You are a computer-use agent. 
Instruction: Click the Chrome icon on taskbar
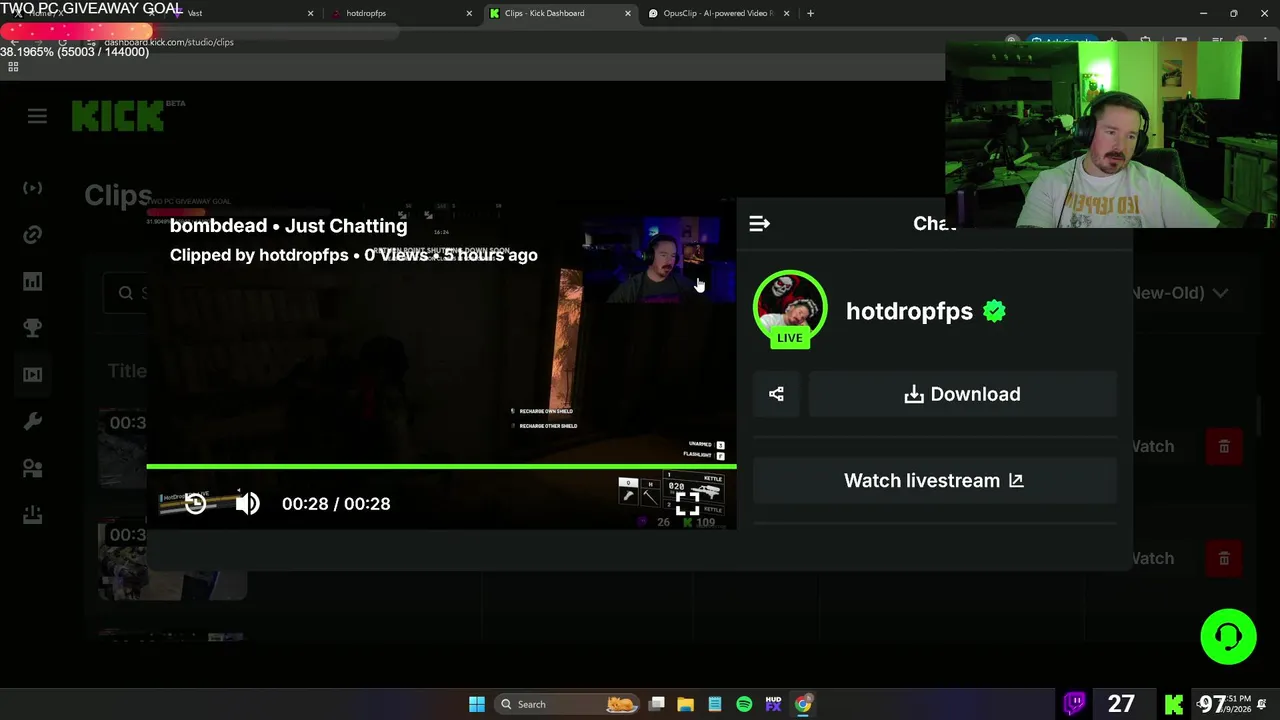[x=803, y=704]
